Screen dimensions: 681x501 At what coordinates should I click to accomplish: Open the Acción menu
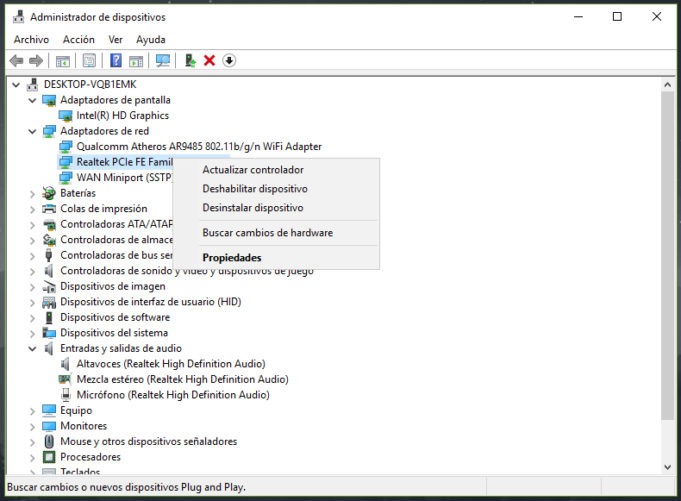click(78, 39)
